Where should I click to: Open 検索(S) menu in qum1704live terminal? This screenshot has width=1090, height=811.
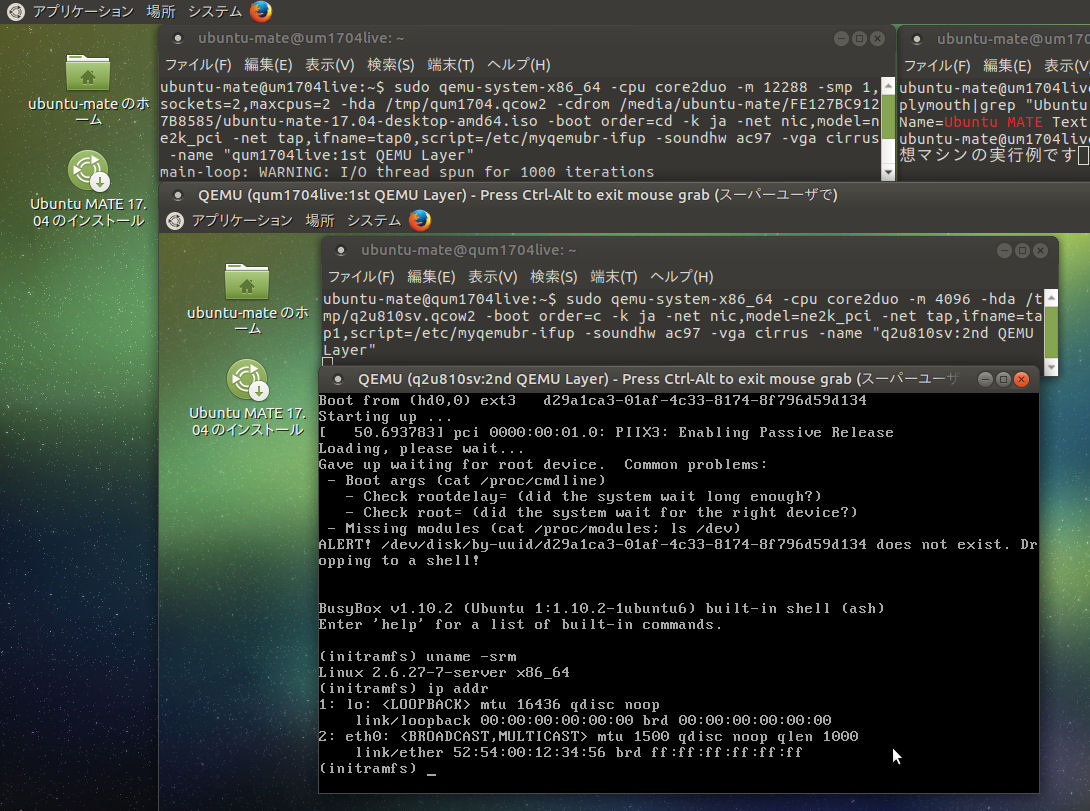553,277
